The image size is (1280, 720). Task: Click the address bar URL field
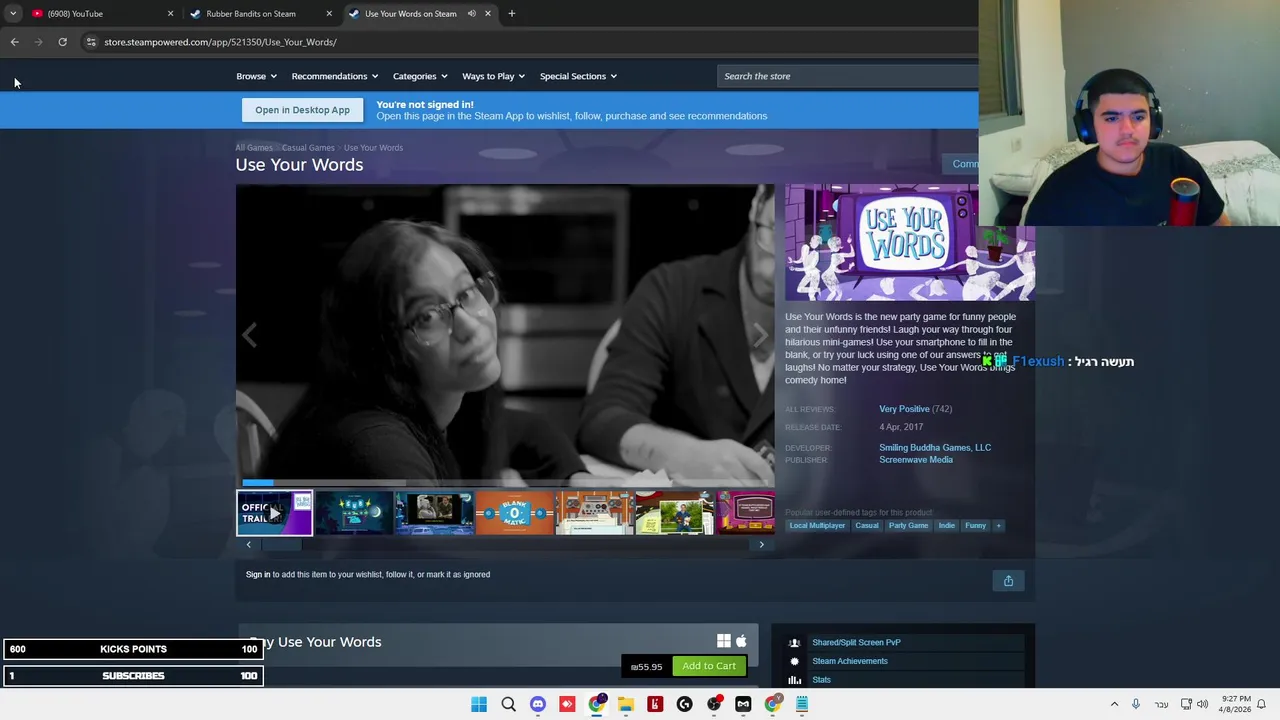530,42
